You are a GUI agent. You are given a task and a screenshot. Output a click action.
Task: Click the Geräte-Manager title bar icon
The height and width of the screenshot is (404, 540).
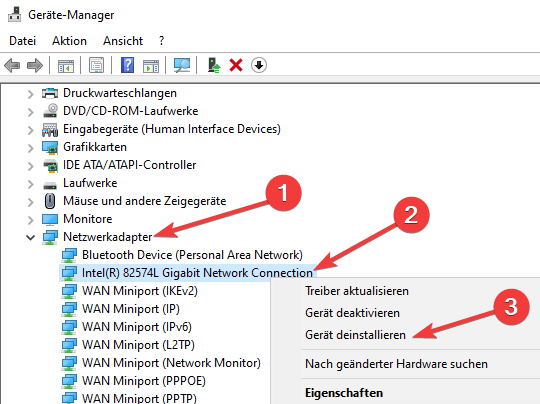(x=14, y=14)
